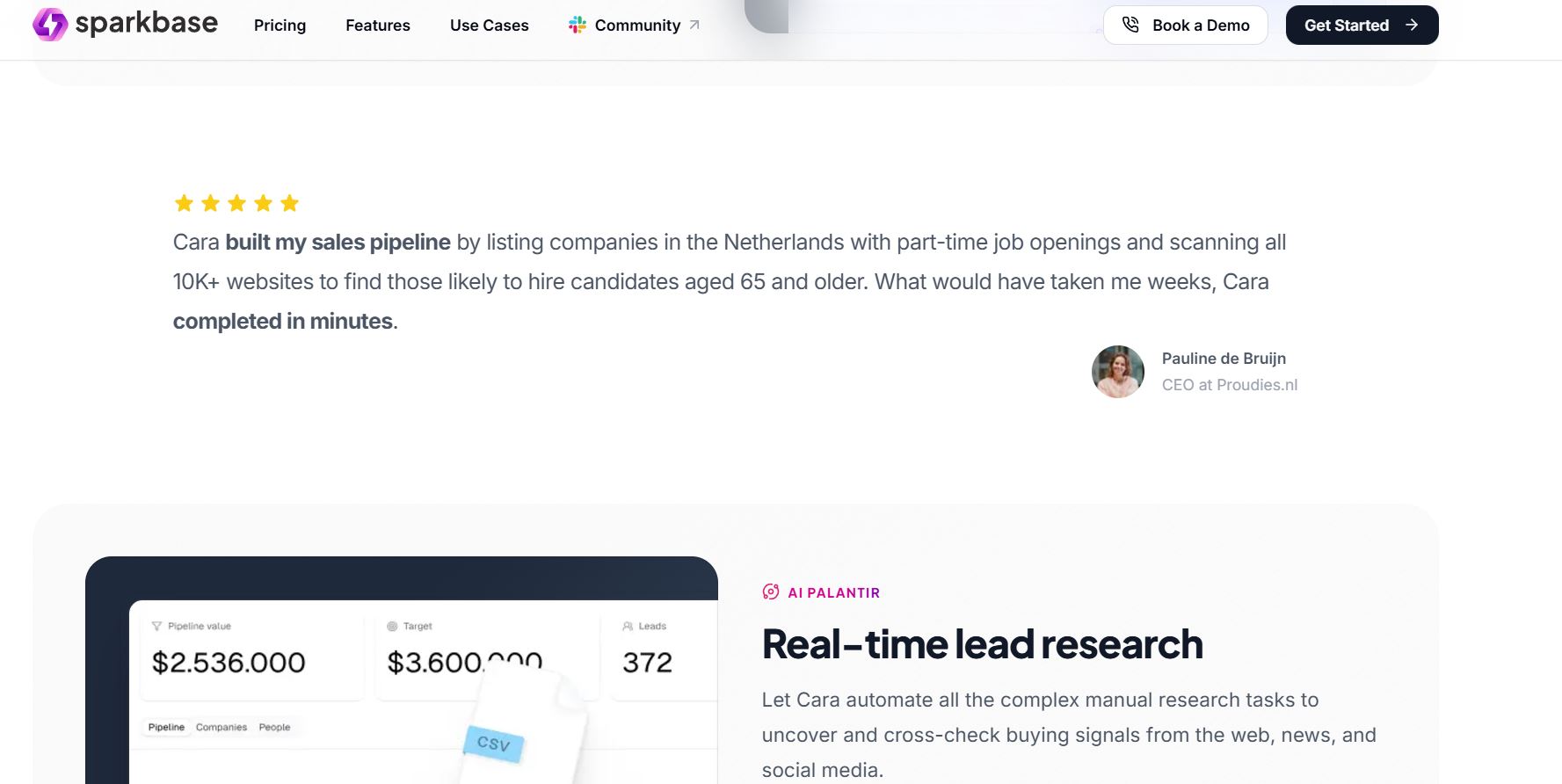The height and width of the screenshot is (784, 1562).
Task: Go to the Use Cases page
Action: tap(490, 25)
